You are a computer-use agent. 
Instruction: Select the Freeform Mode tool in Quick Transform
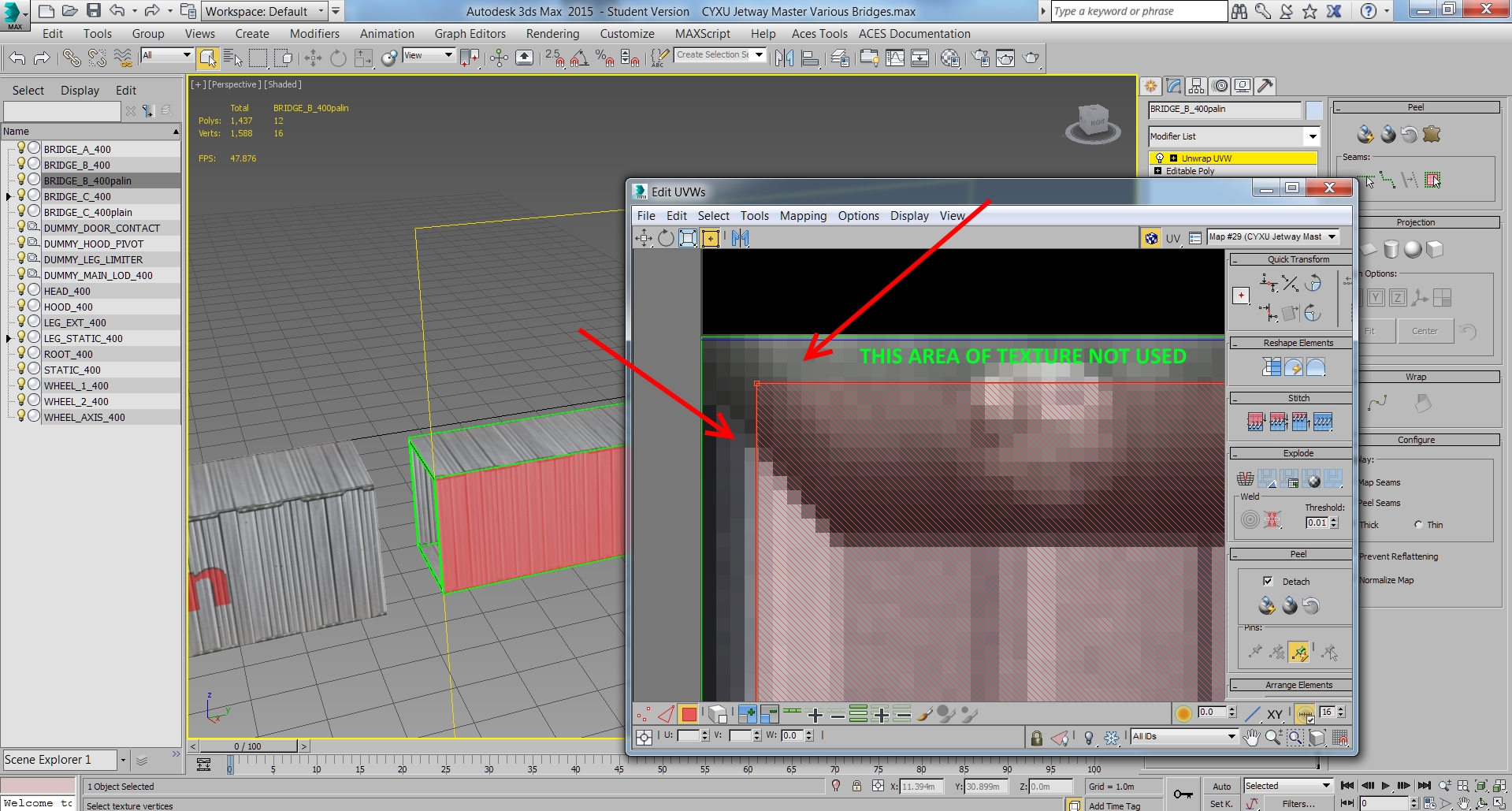coord(1241,296)
